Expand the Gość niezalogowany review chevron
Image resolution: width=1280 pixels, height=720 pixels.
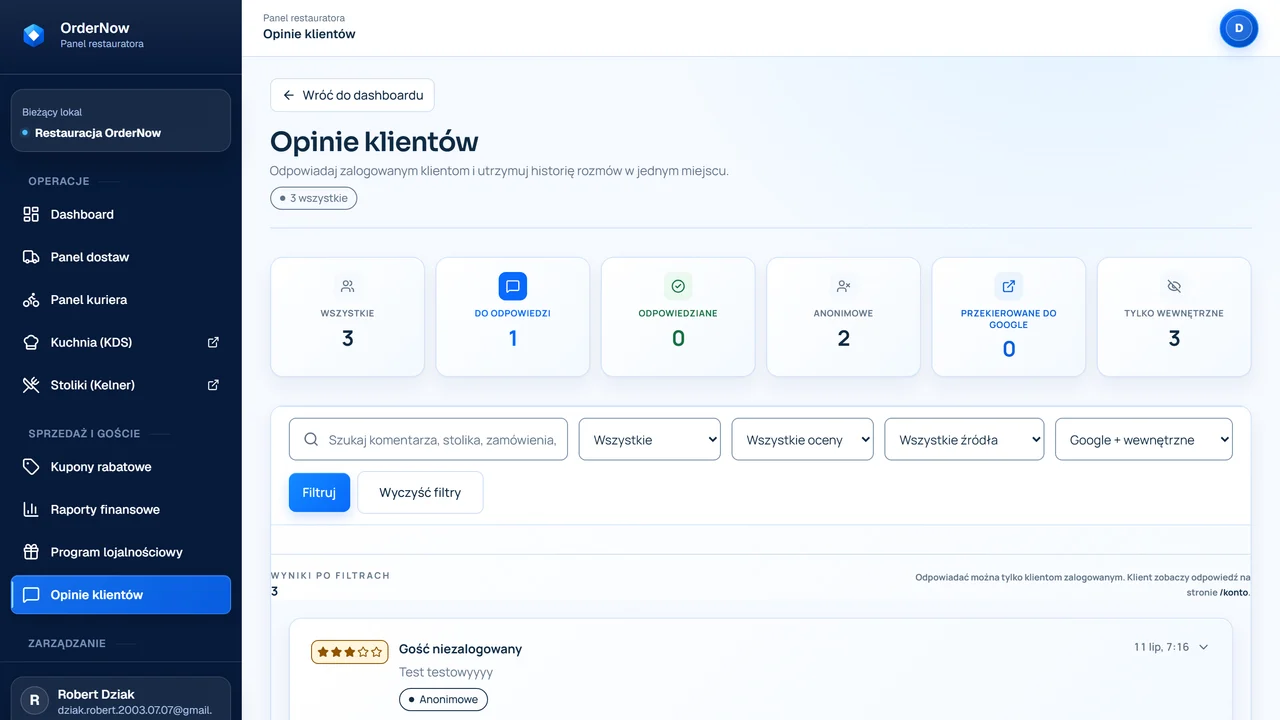(x=1203, y=647)
